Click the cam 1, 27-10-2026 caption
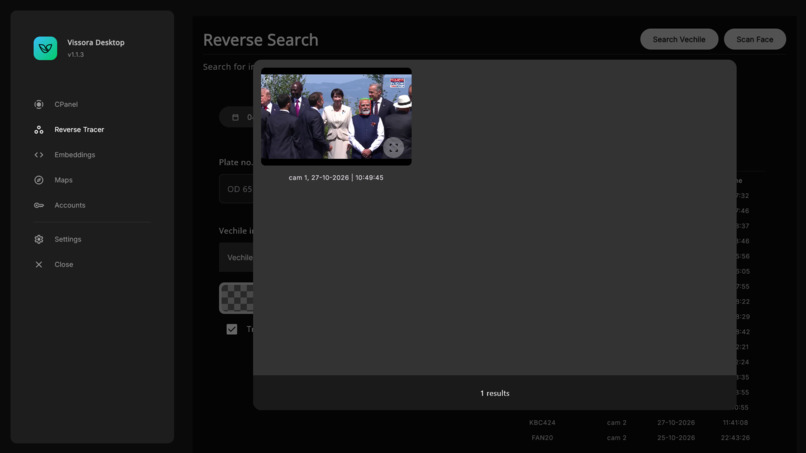 (x=336, y=177)
